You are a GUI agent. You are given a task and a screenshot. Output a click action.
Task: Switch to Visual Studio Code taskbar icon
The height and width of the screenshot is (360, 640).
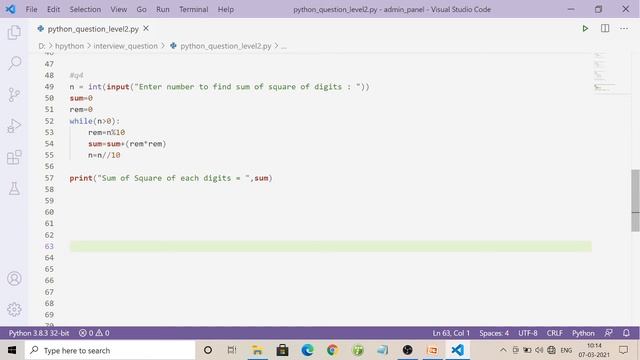tap(458, 350)
